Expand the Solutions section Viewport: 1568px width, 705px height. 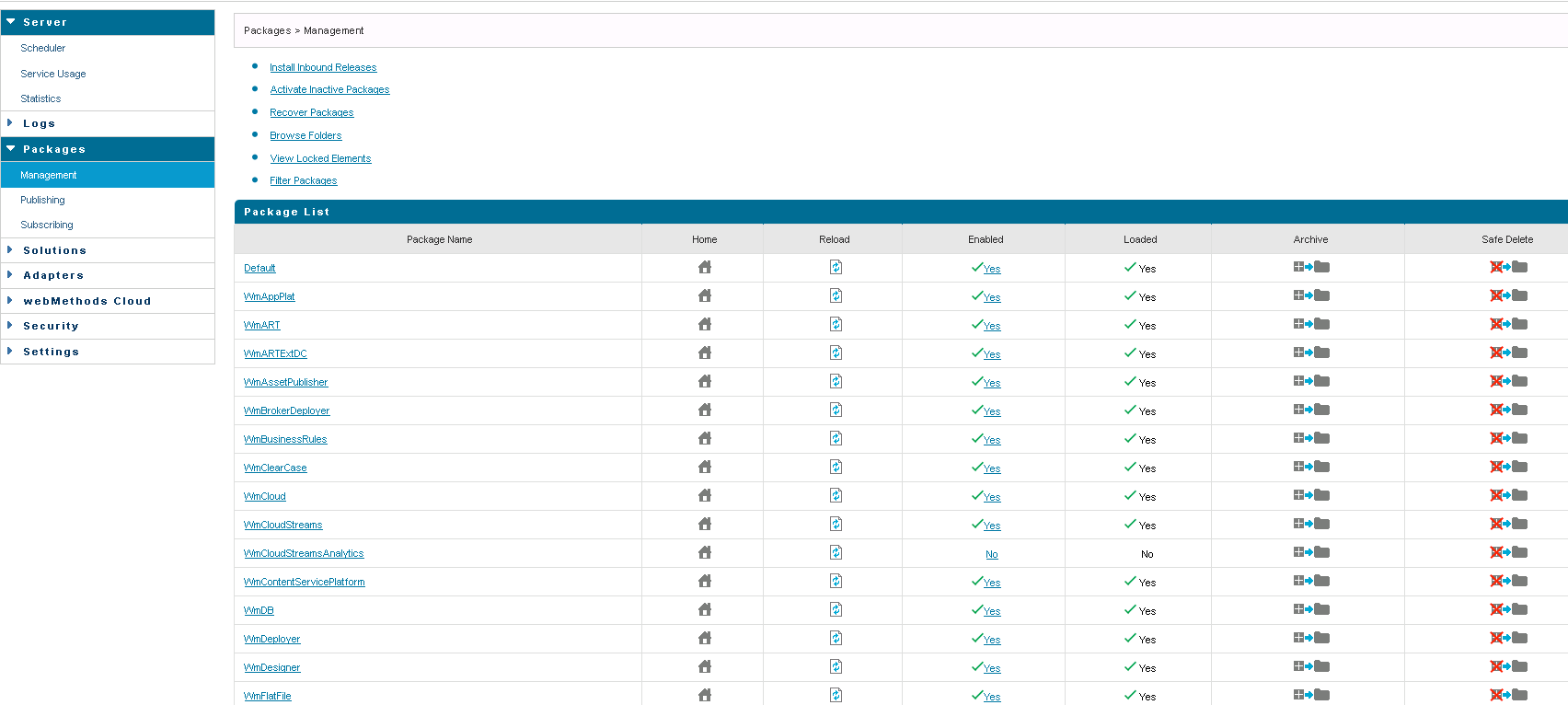click(x=108, y=250)
